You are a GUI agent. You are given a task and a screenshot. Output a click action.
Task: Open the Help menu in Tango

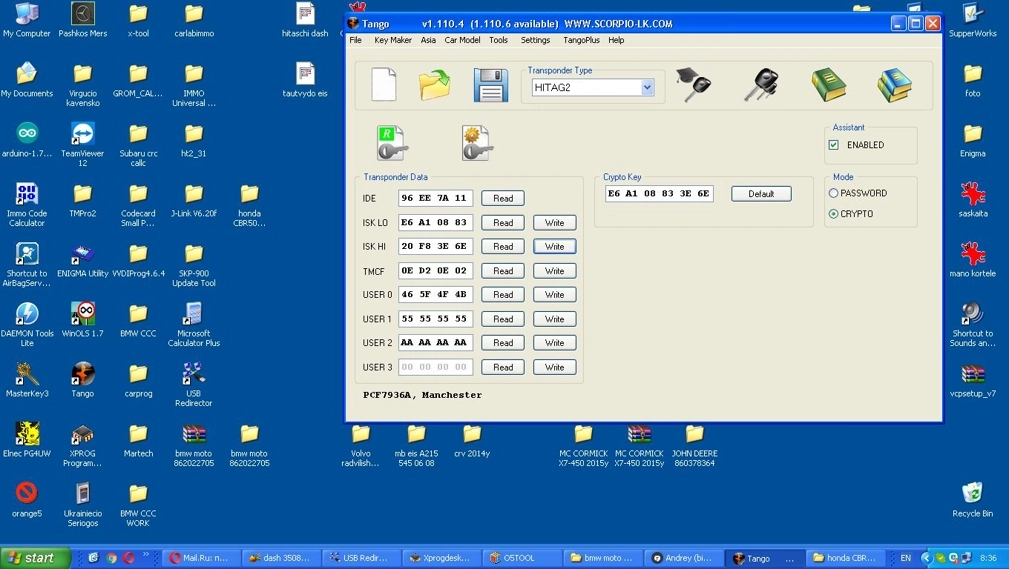616,40
